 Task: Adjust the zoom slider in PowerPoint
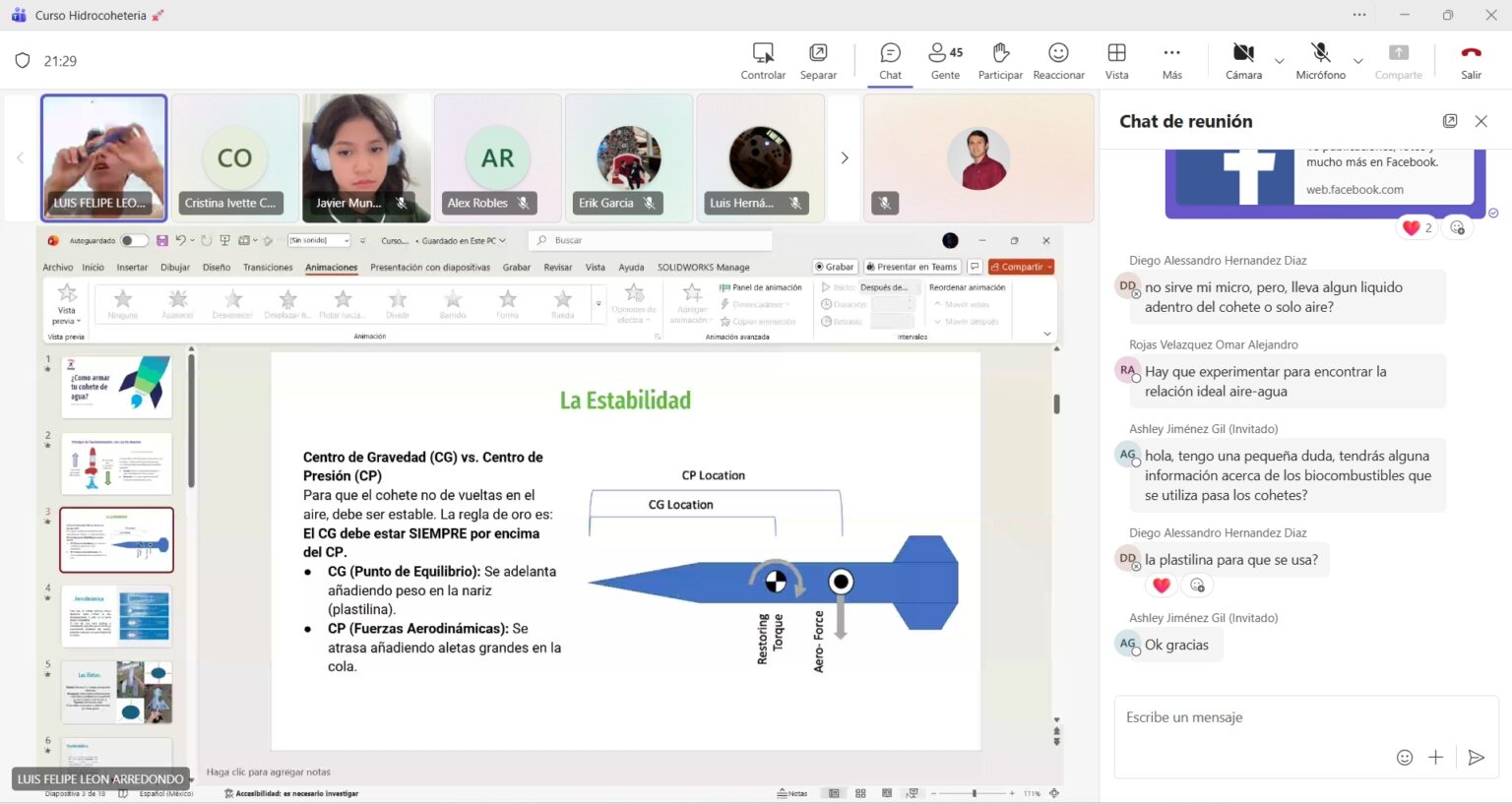[x=973, y=792]
